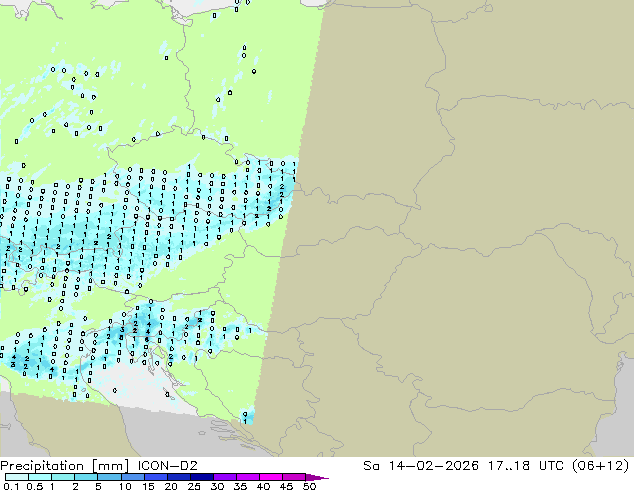Pick the 35–40 mm violet legend swatch

247,477
